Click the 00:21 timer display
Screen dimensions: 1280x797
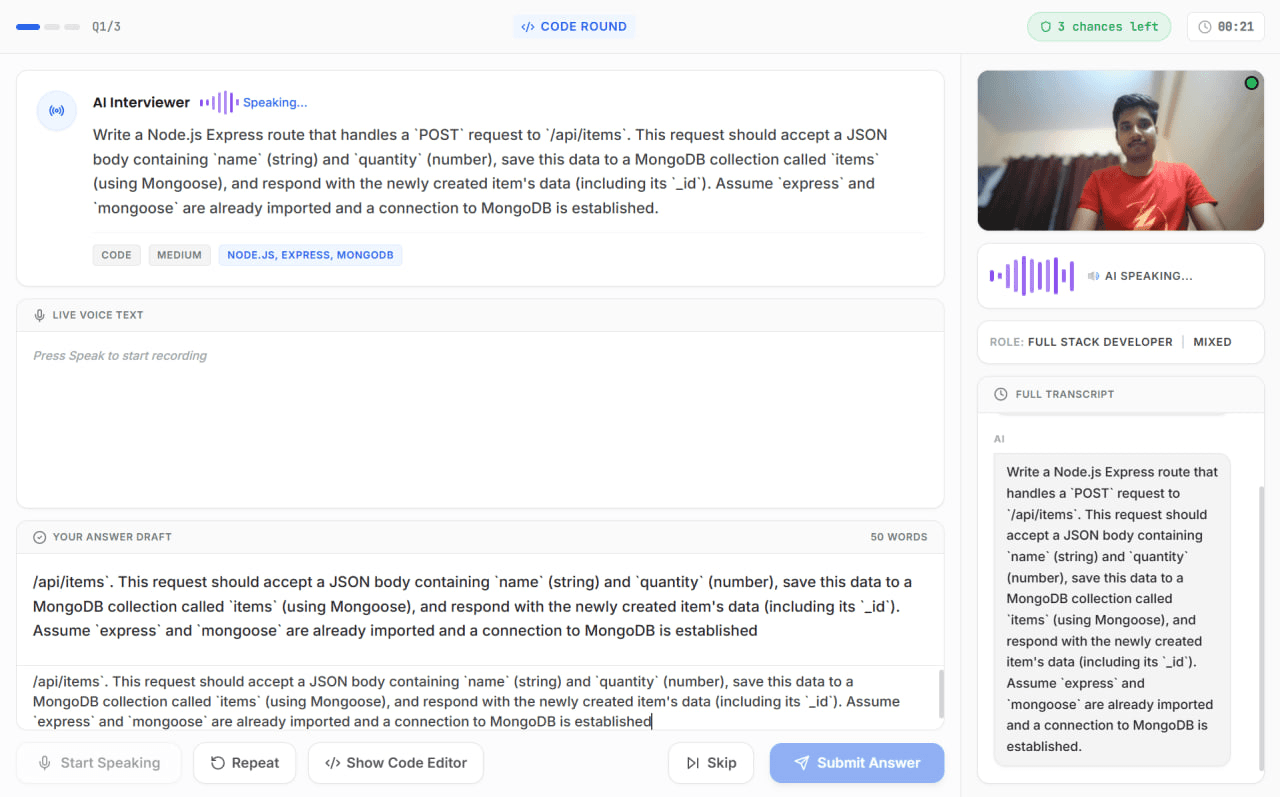coord(1226,27)
